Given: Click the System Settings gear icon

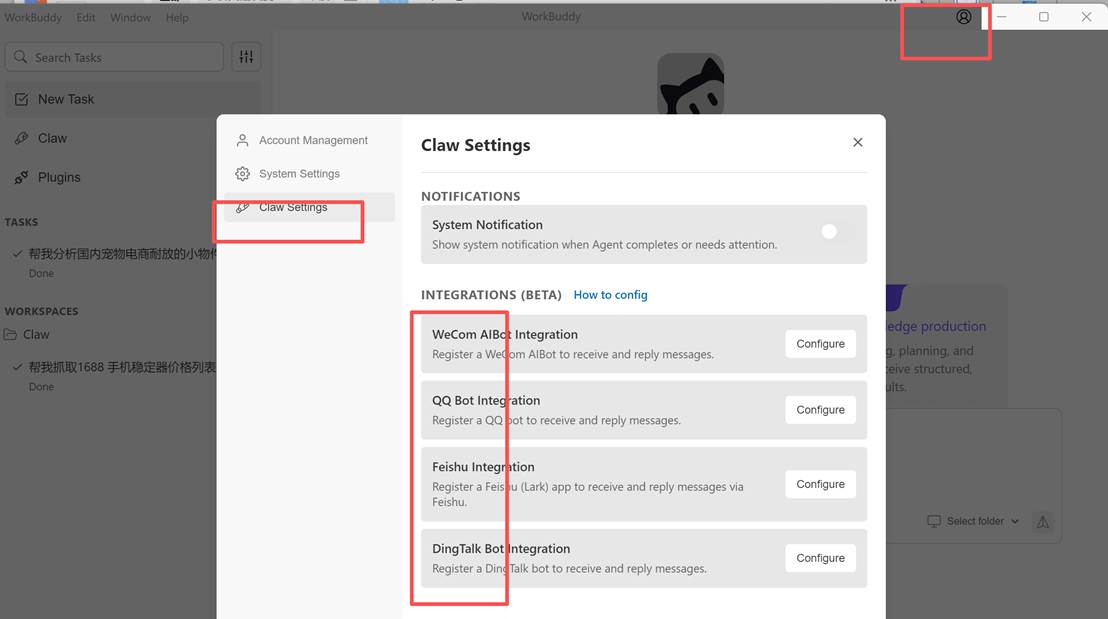Looking at the screenshot, I should (242, 174).
